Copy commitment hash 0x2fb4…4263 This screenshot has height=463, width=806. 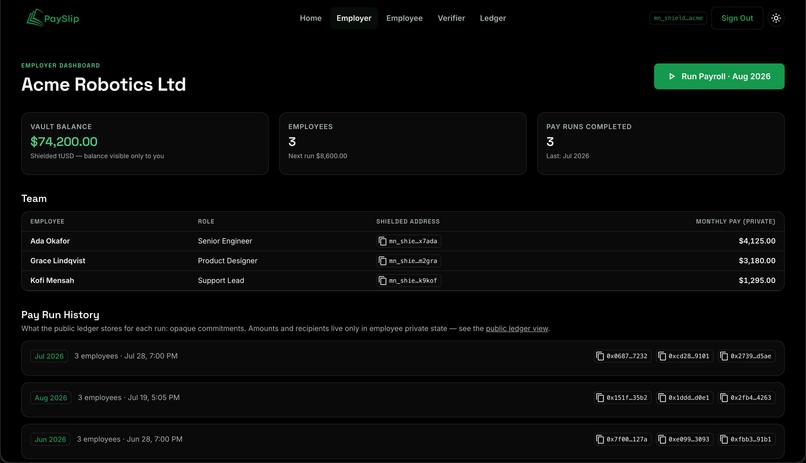[x=746, y=398]
